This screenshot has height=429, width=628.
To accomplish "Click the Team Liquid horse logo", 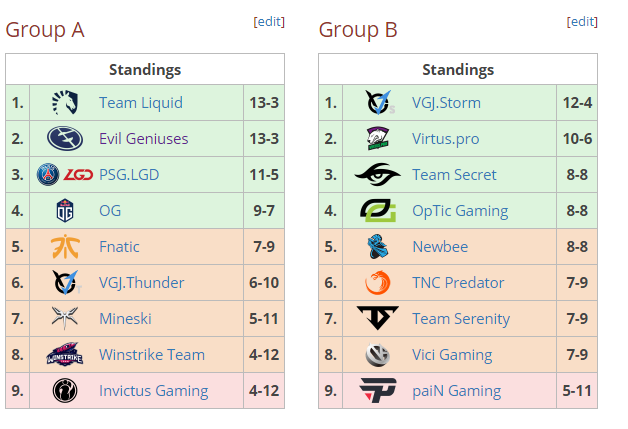I will 65,103.
